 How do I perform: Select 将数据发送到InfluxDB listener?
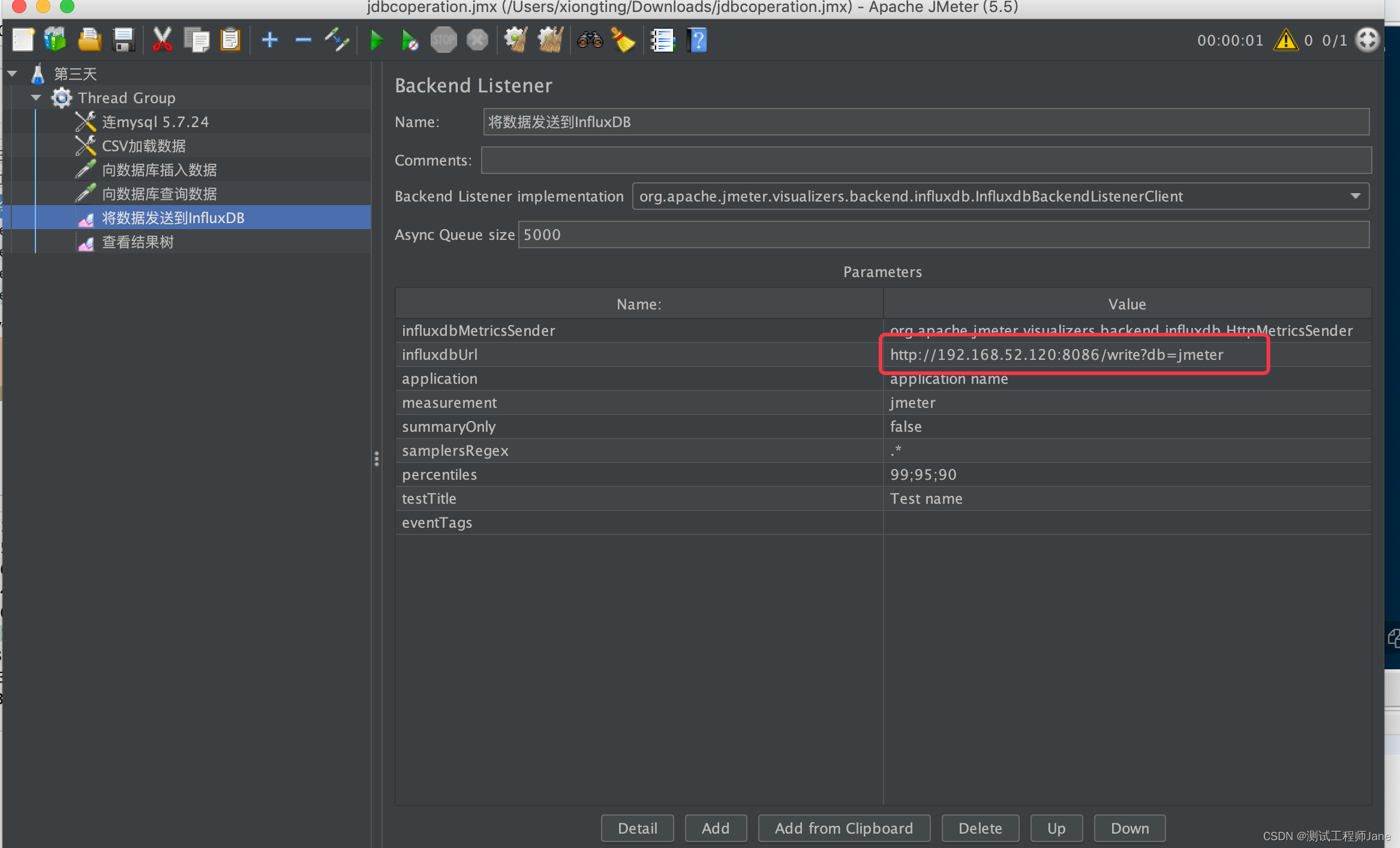coord(173,218)
